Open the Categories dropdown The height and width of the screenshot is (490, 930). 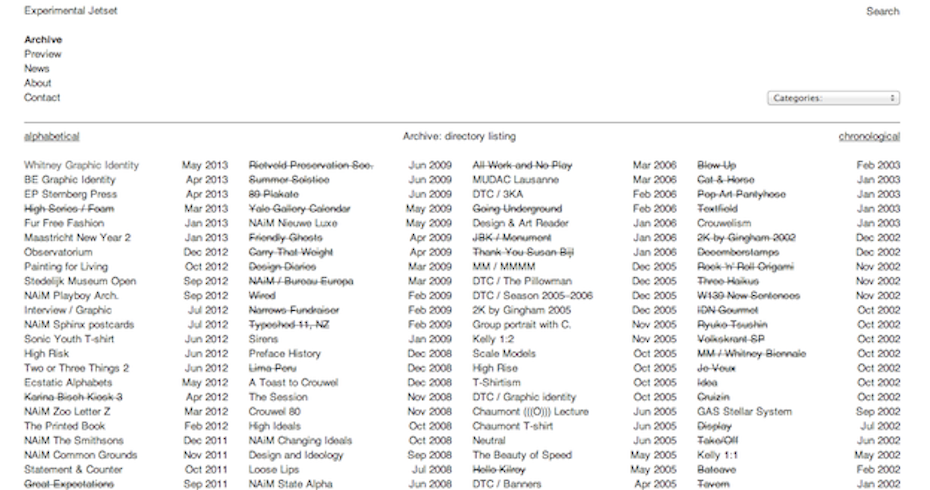pyautogui.click(x=833, y=98)
